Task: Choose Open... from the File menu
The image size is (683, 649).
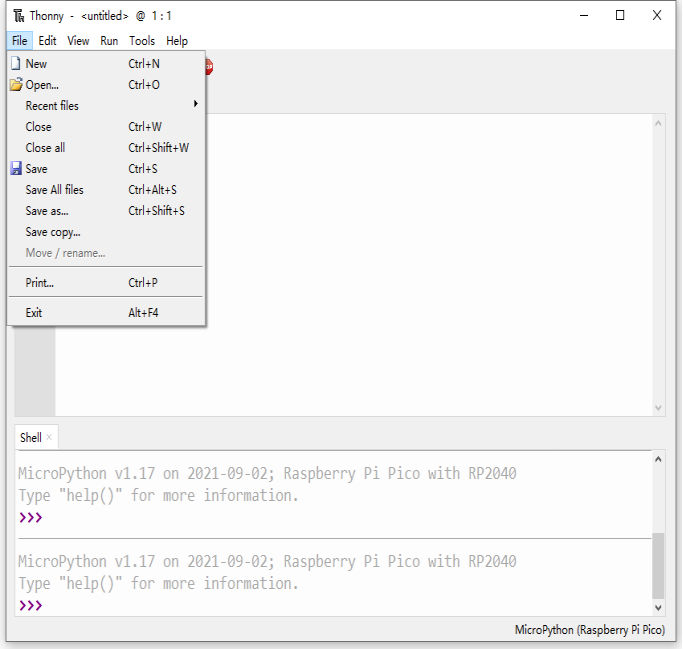Action: pos(106,85)
